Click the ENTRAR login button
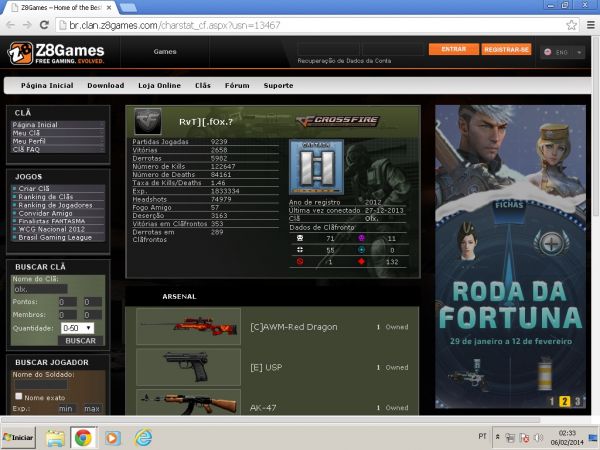Screen dimensions: 600x450 453,49
